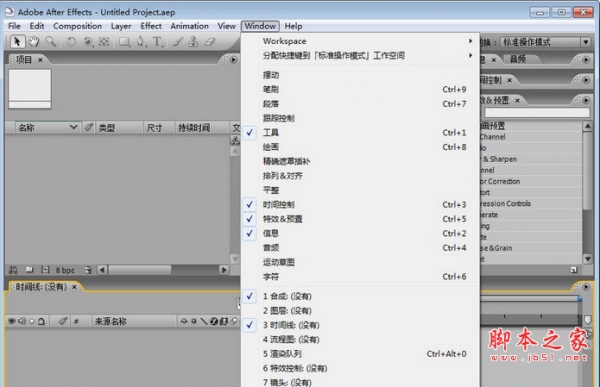Open the Layer menu
The height and width of the screenshot is (387, 600).
121,26
